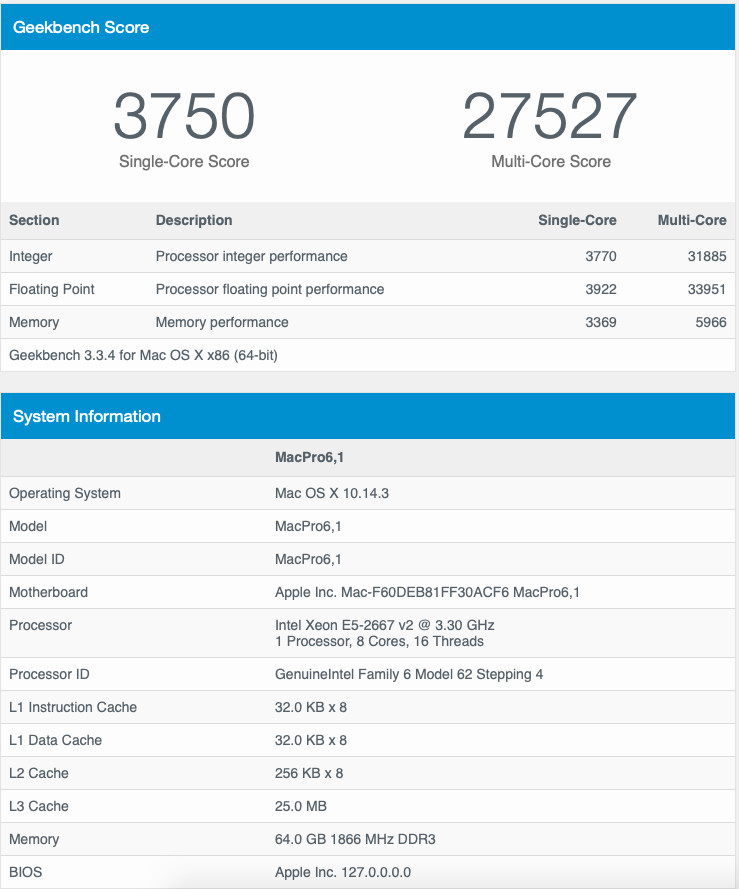
Task: Select 'GenuineIntel Family 6 Model 62 Stepping 4'
Action: 409,674
